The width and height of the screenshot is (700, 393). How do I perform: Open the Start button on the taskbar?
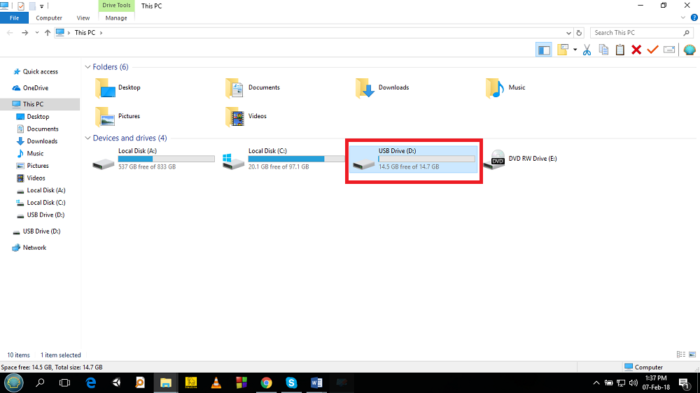(x=13, y=383)
